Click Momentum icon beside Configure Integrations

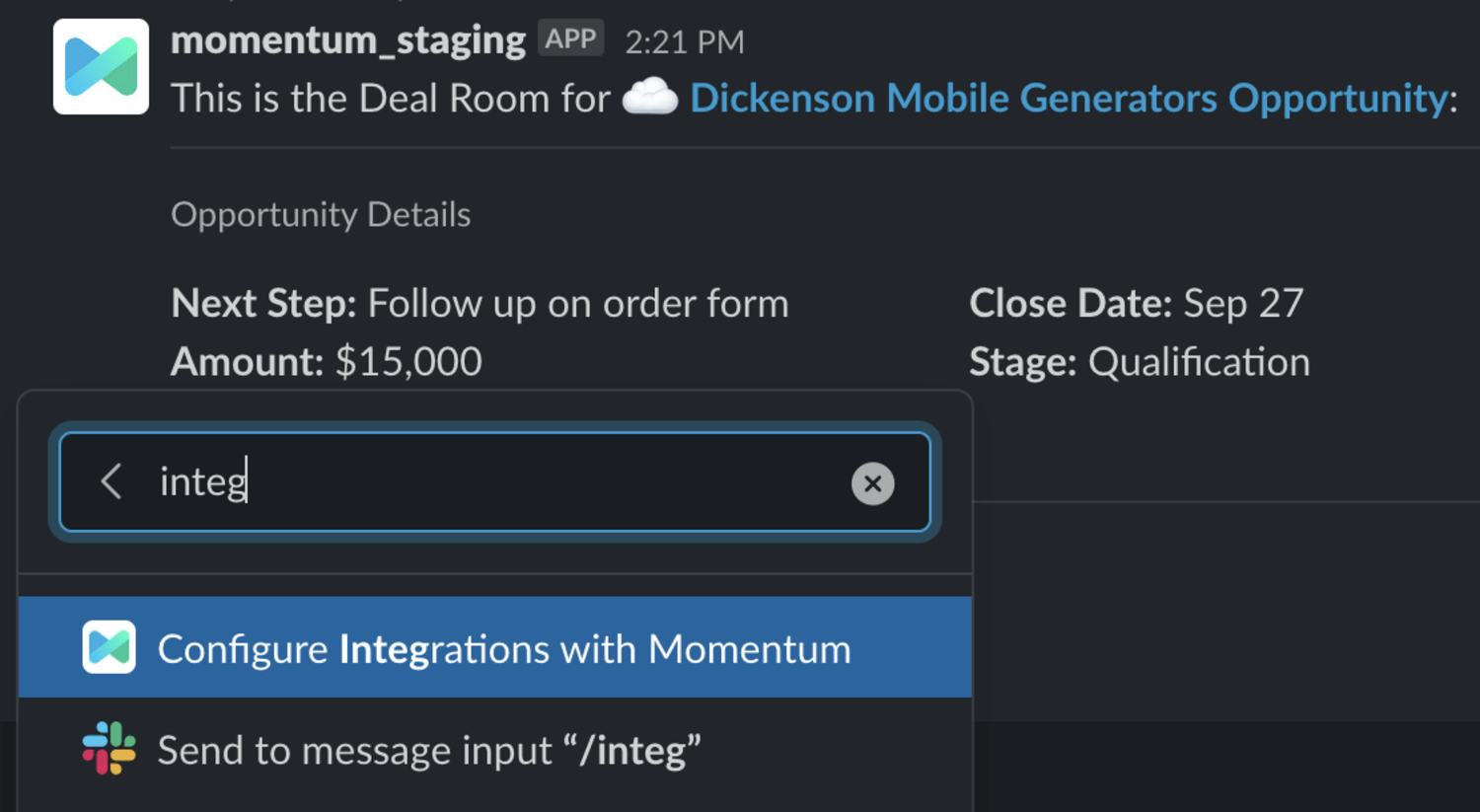tap(109, 648)
